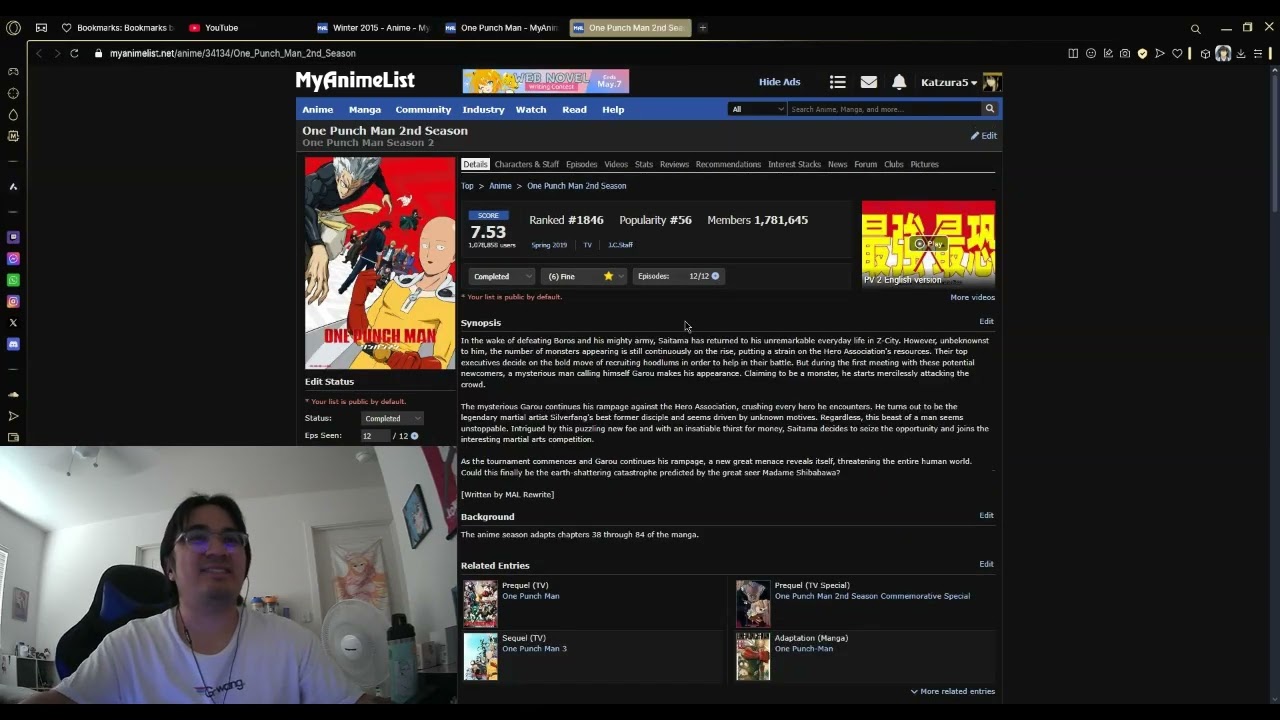Click the Commemorative Special thumbnail
Viewport: 1280px width, 720px height.
pyautogui.click(x=753, y=603)
